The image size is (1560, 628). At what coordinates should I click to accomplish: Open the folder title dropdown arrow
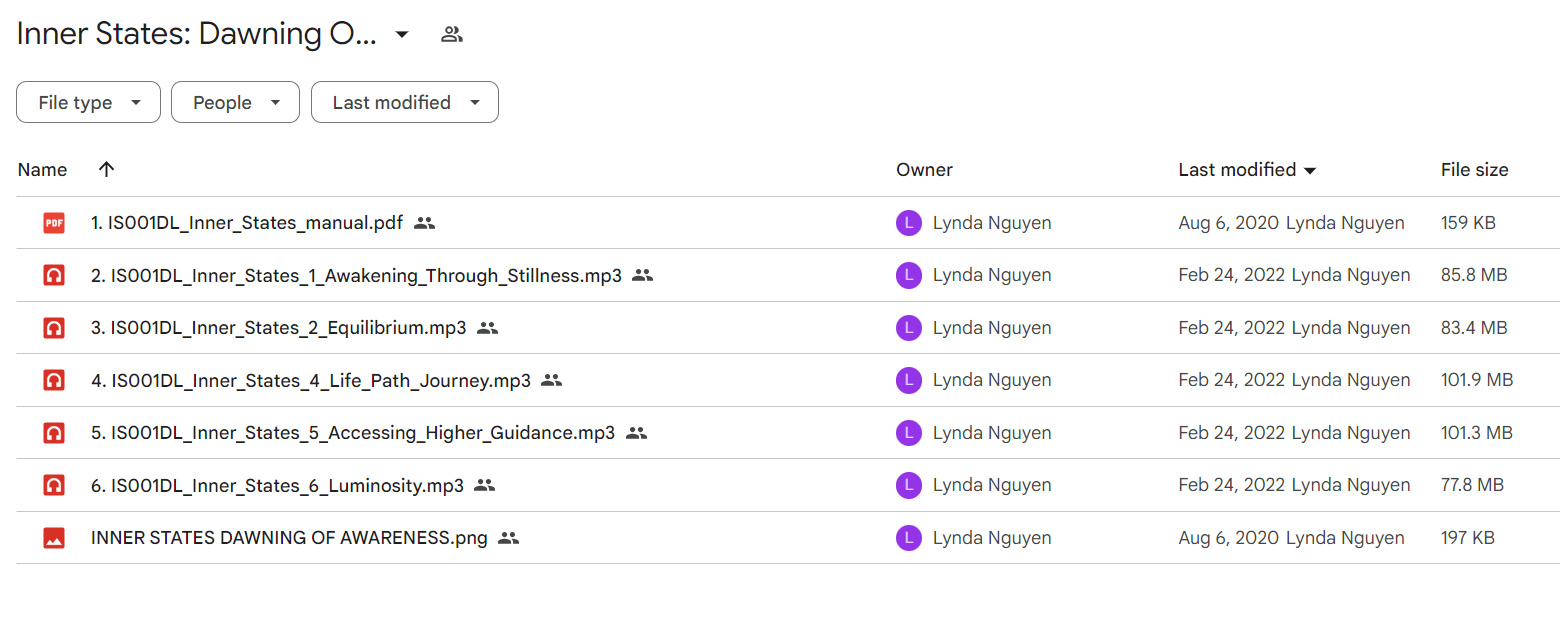tap(402, 34)
